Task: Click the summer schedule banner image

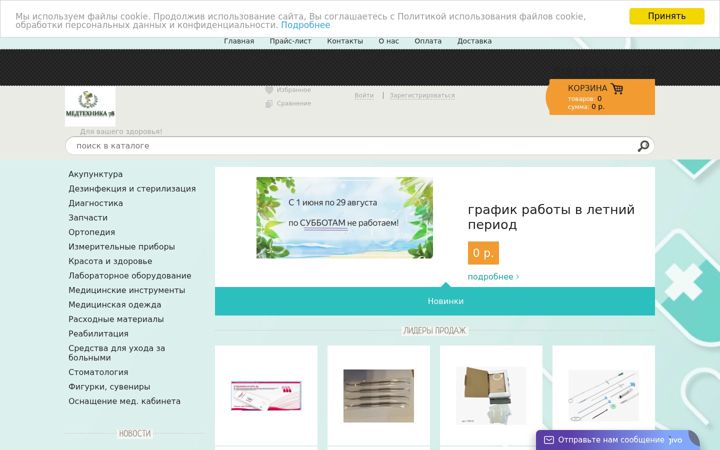Action: 344,218
